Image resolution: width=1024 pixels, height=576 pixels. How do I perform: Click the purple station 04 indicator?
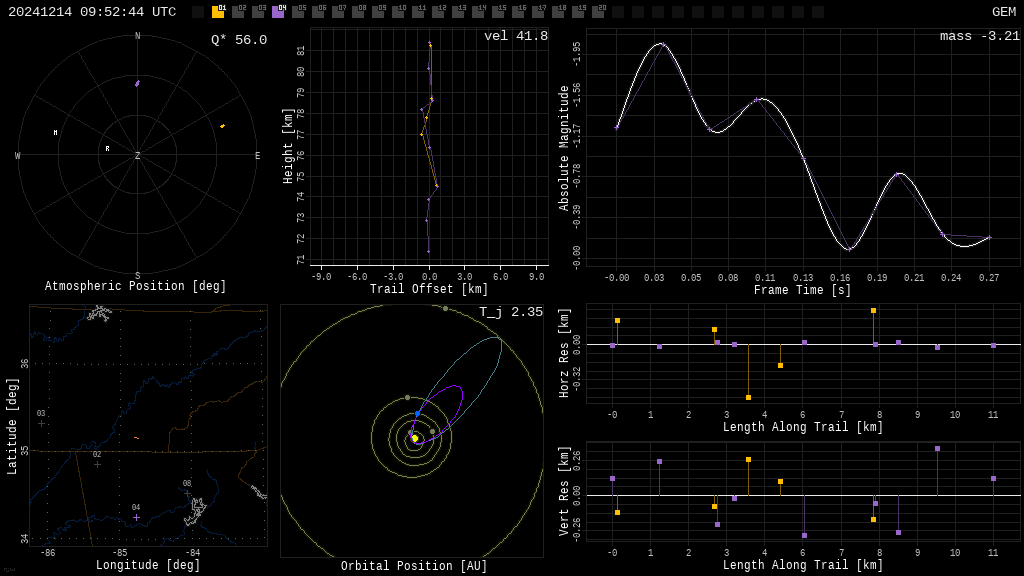(x=278, y=12)
